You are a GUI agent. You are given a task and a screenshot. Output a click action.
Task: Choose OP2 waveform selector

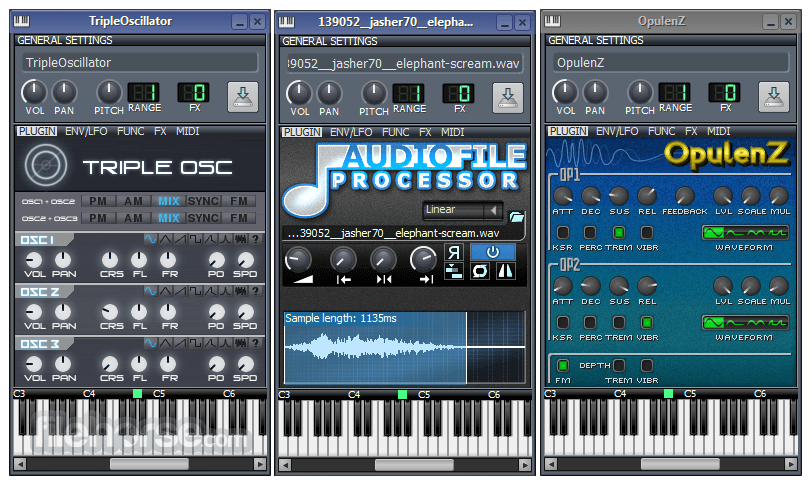click(745, 323)
